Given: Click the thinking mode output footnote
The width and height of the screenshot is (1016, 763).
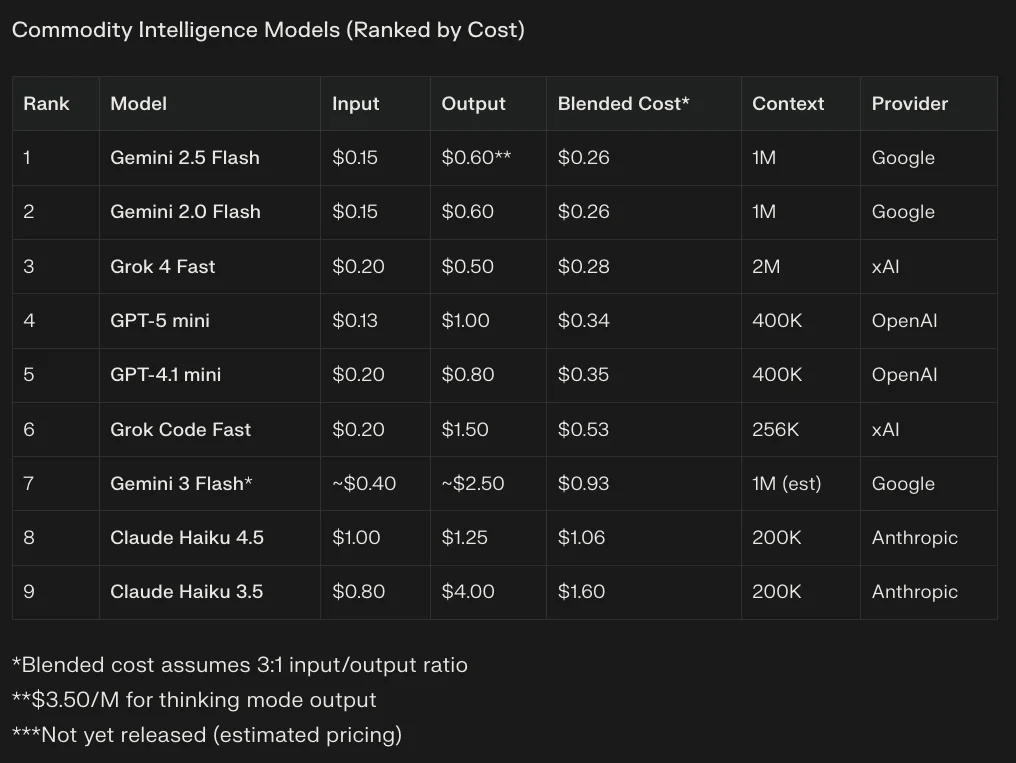Looking at the screenshot, I should (194, 700).
